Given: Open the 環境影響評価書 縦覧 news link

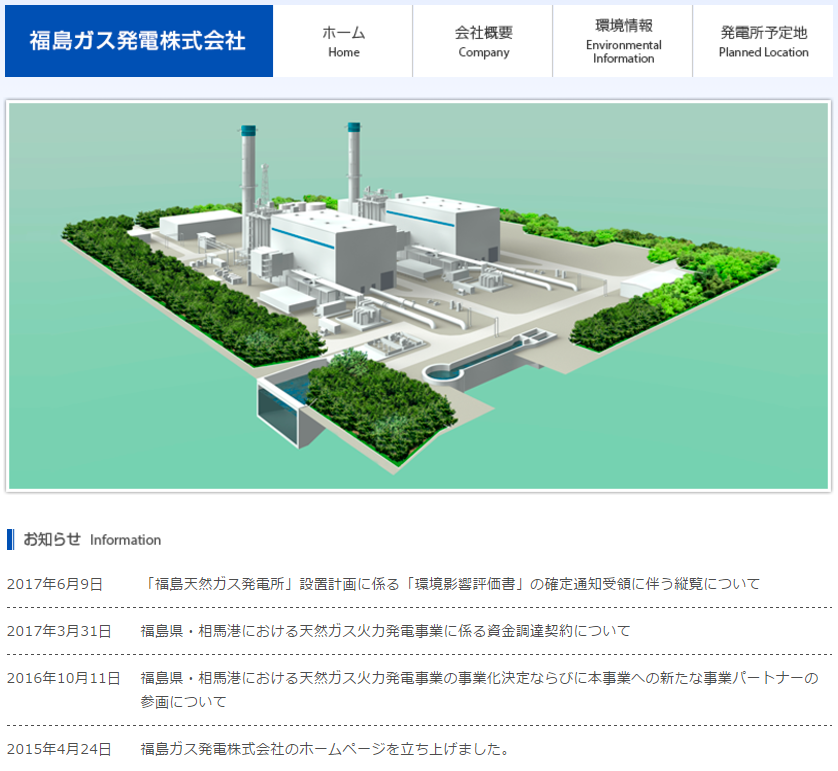Looking at the screenshot, I should coord(450,584).
